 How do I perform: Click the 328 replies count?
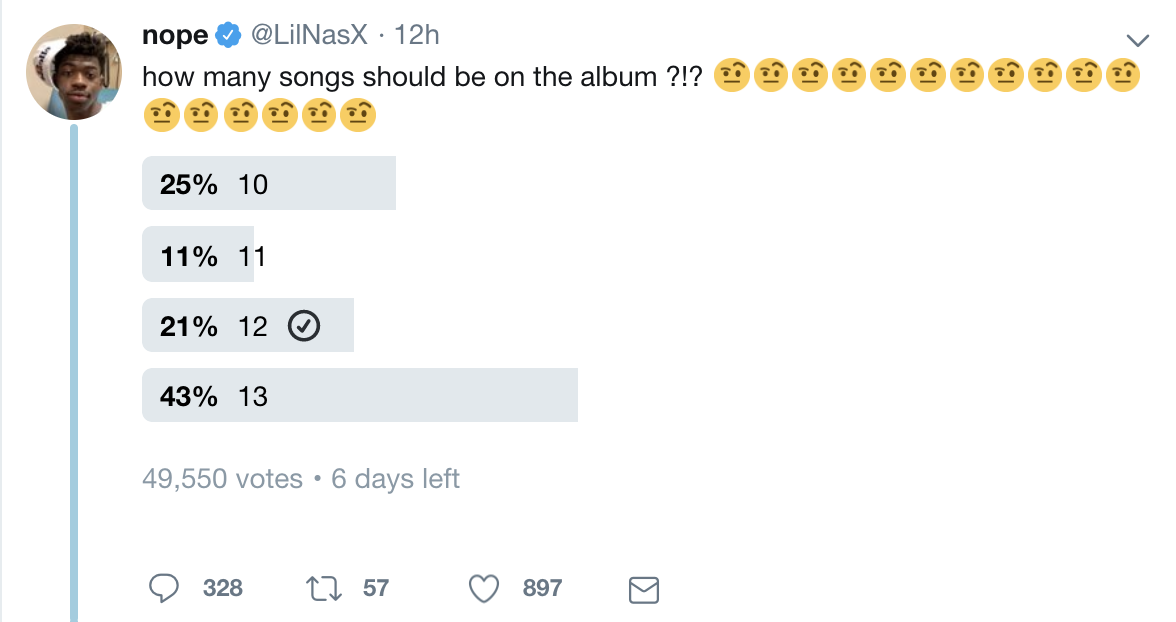point(222,588)
